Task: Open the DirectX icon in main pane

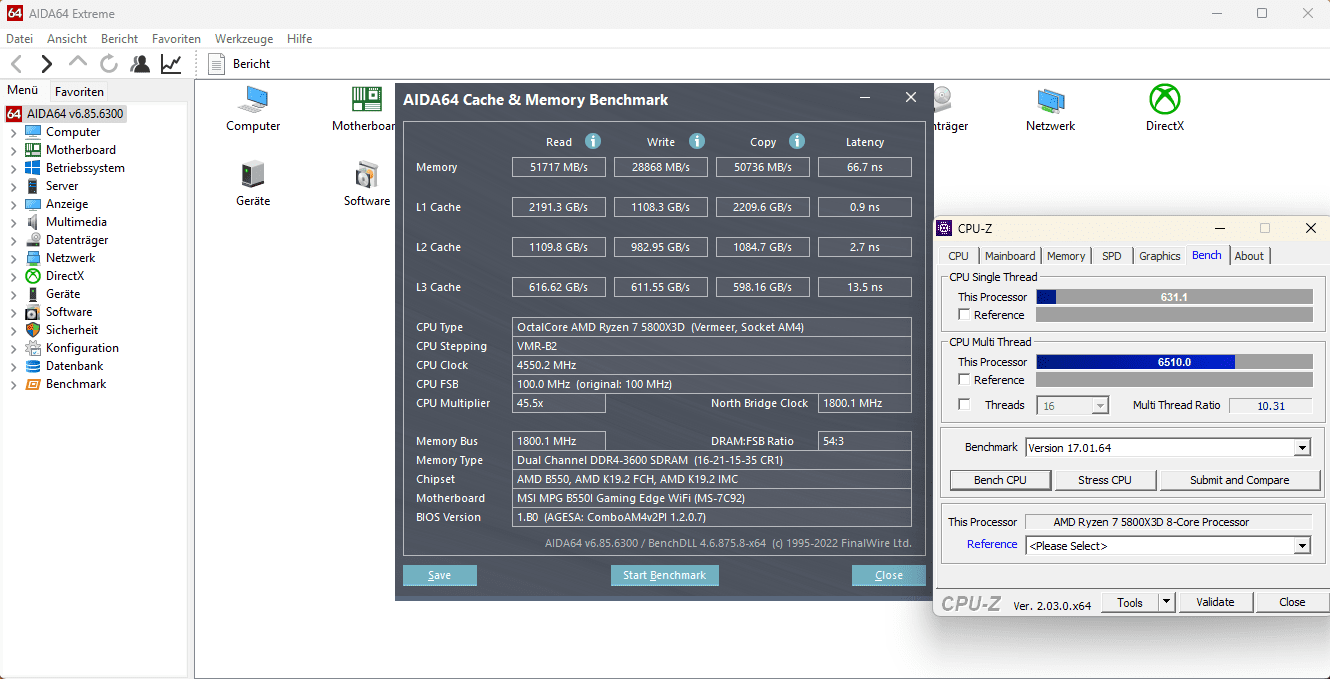Action: tap(1165, 109)
